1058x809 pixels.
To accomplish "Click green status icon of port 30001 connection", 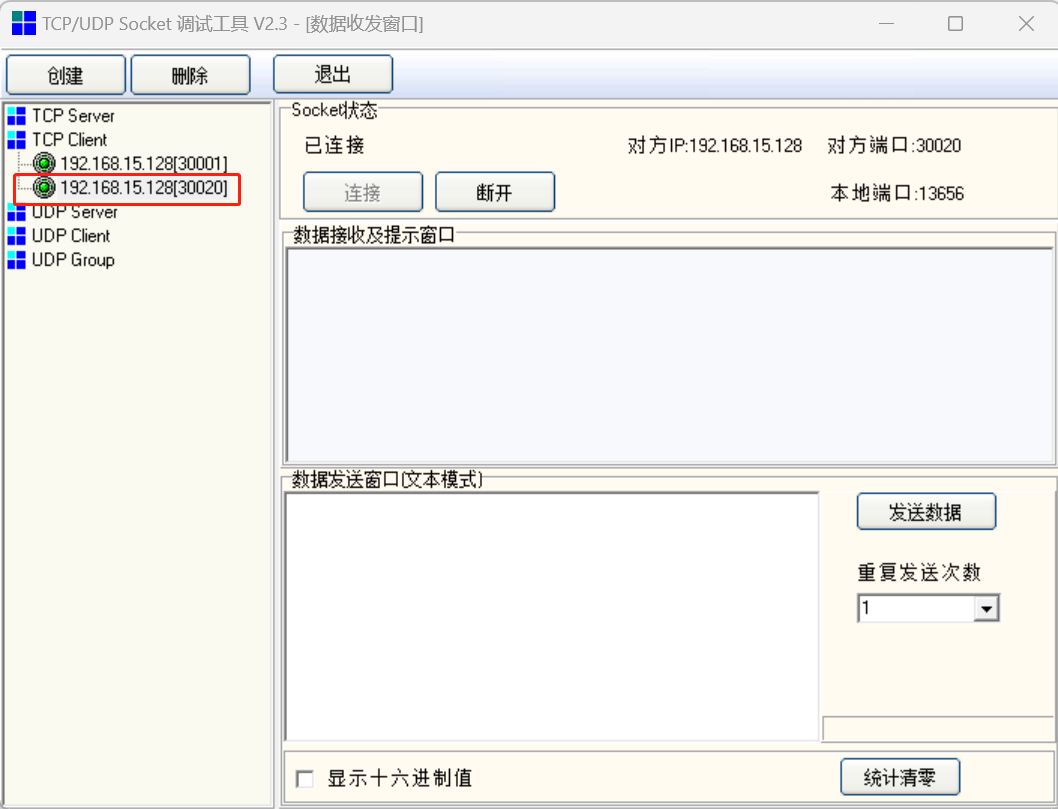I will [x=45, y=163].
